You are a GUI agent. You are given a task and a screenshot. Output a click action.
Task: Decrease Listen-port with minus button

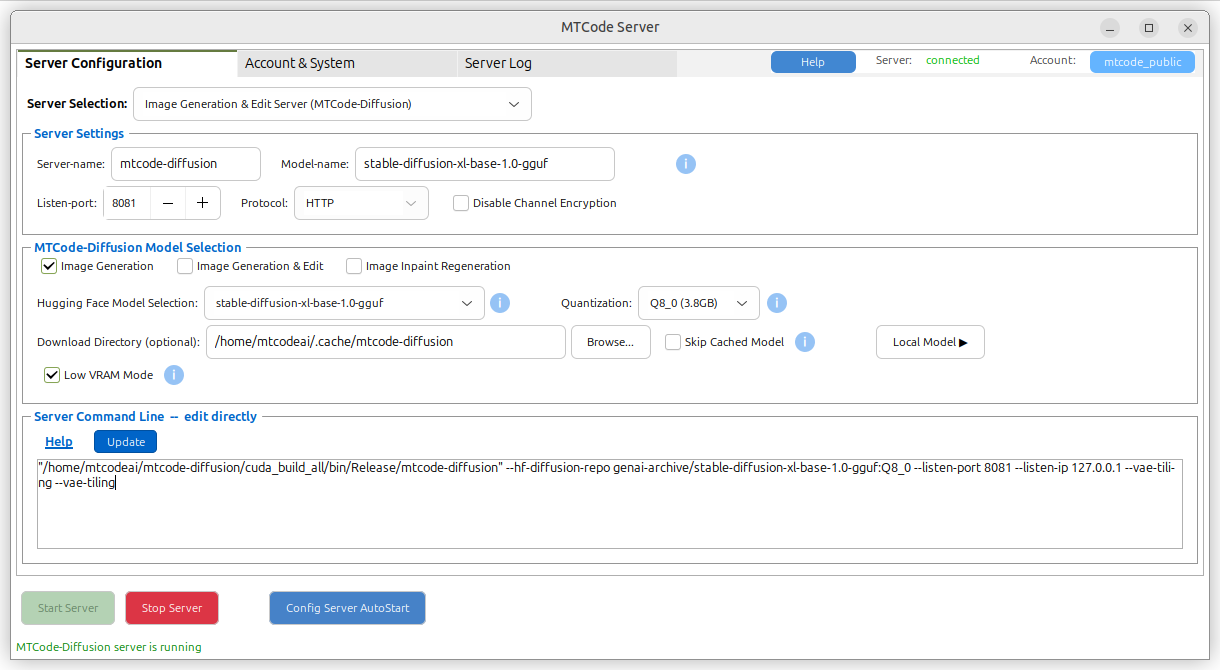pos(168,203)
